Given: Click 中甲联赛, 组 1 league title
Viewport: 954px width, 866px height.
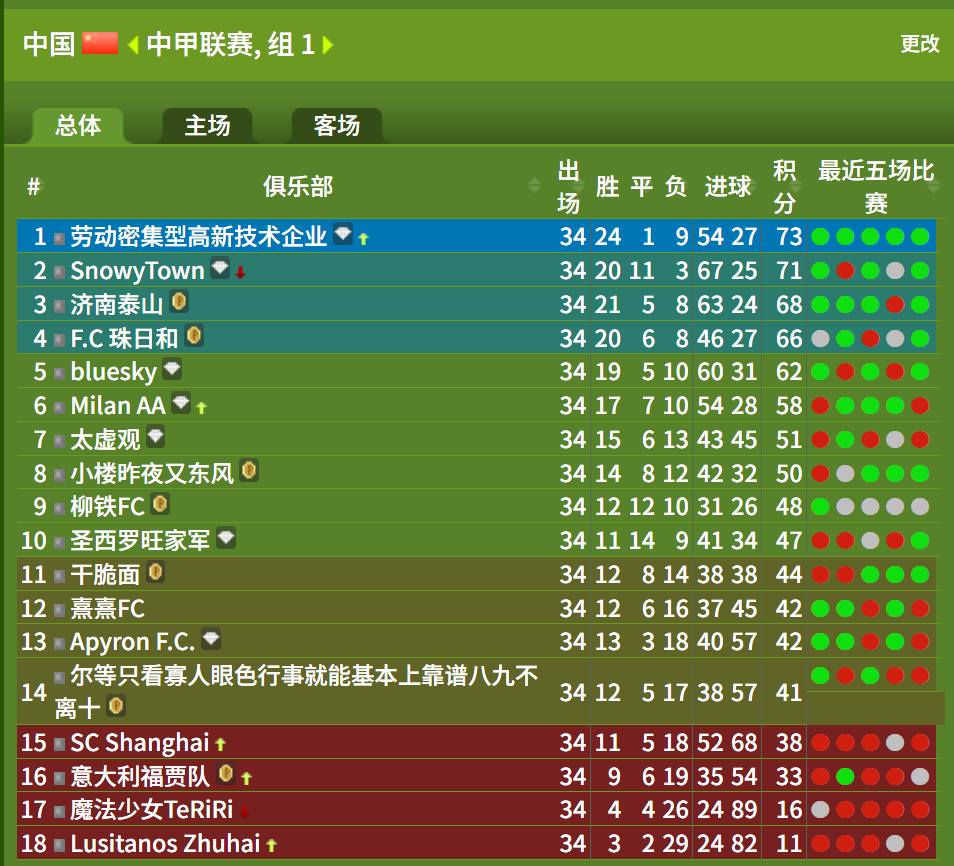Looking at the screenshot, I should tap(231, 44).
